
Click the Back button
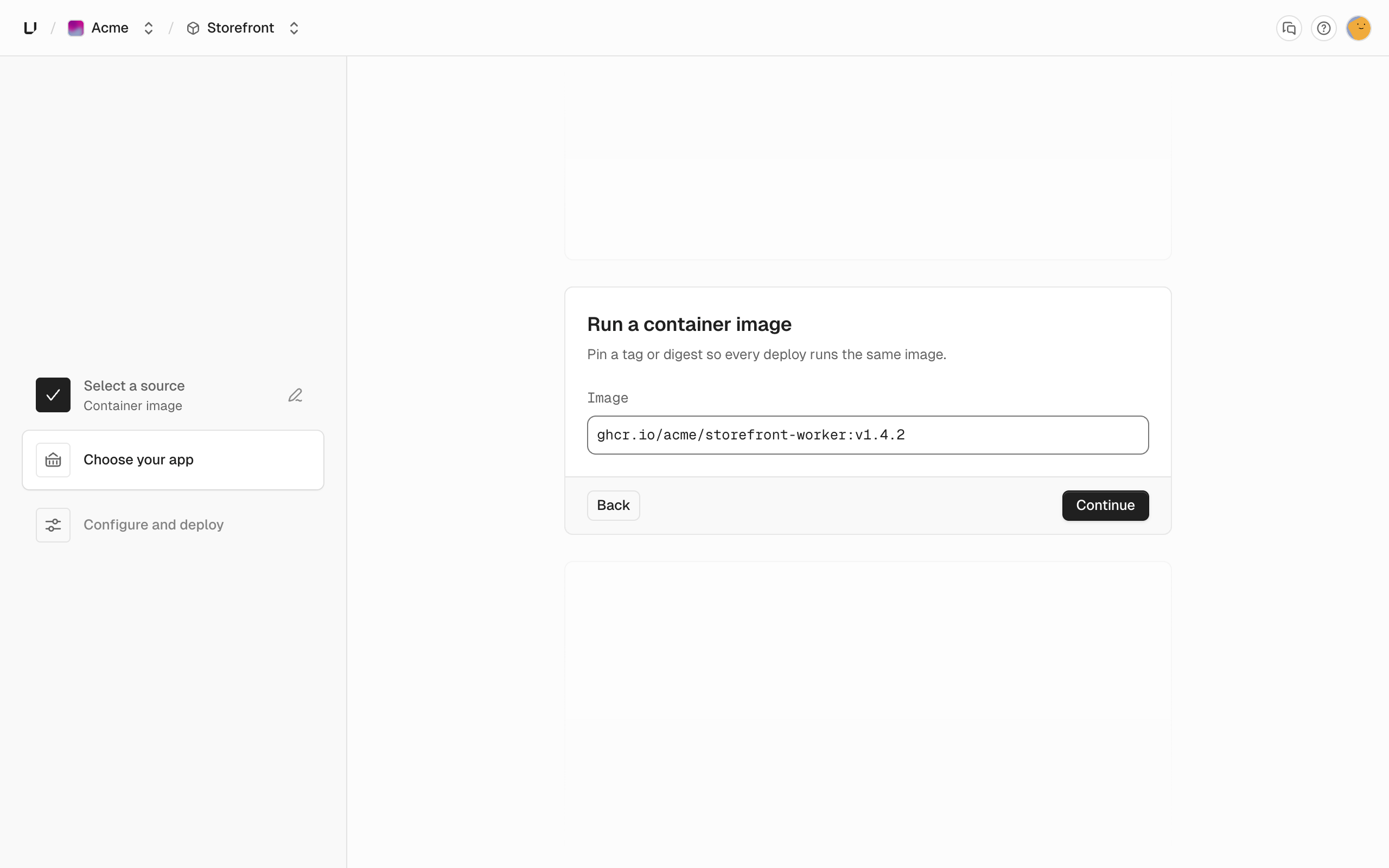pyautogui.click(x=613, y=505)
